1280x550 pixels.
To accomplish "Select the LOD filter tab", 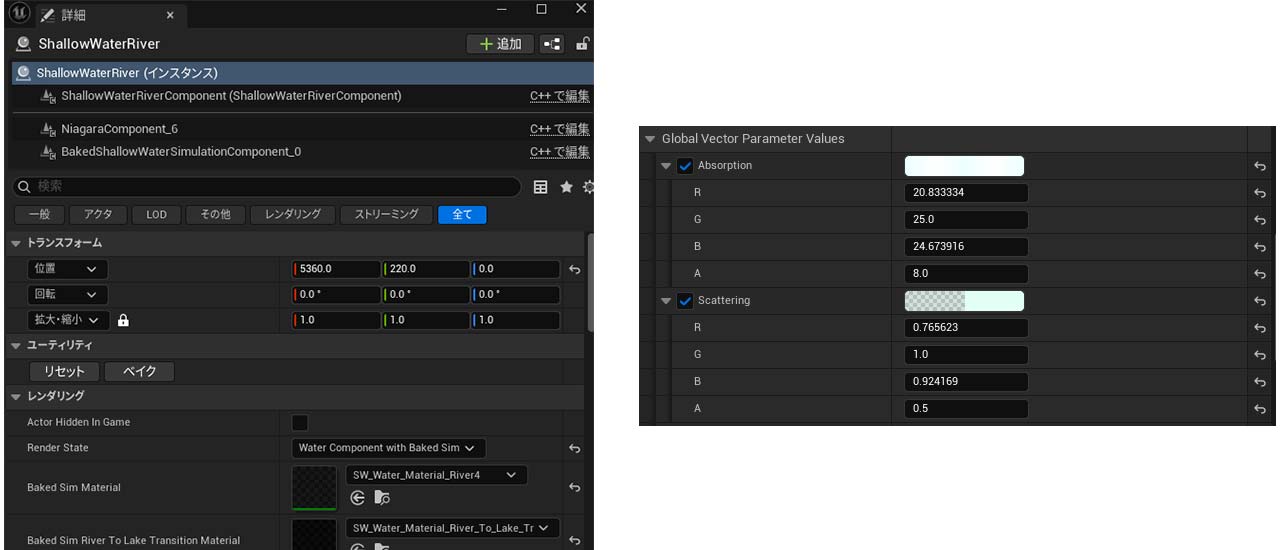I will (156, 215).
